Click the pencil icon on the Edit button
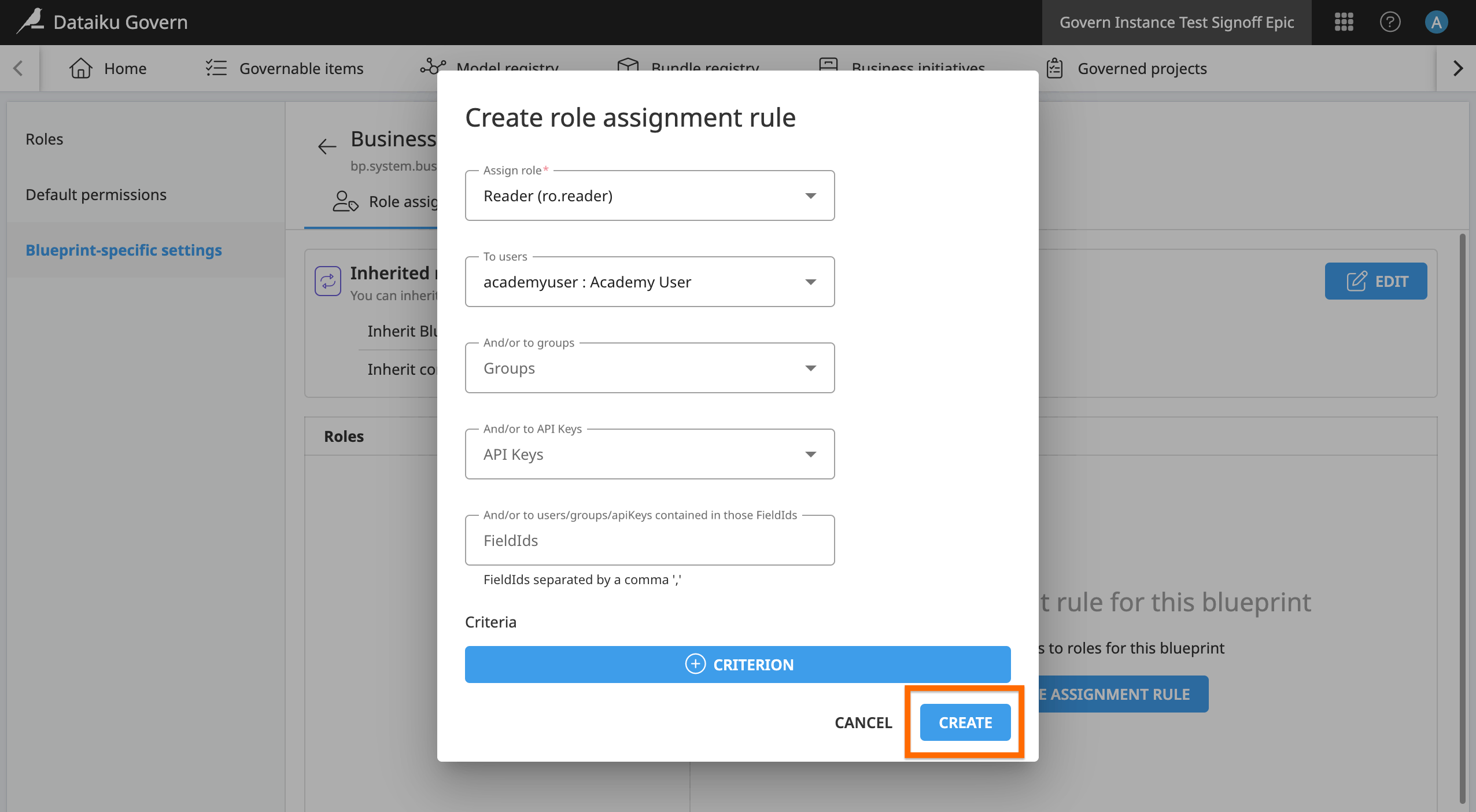The width and height of the screenshot is (1476, 812). [x=1357, y=281]
